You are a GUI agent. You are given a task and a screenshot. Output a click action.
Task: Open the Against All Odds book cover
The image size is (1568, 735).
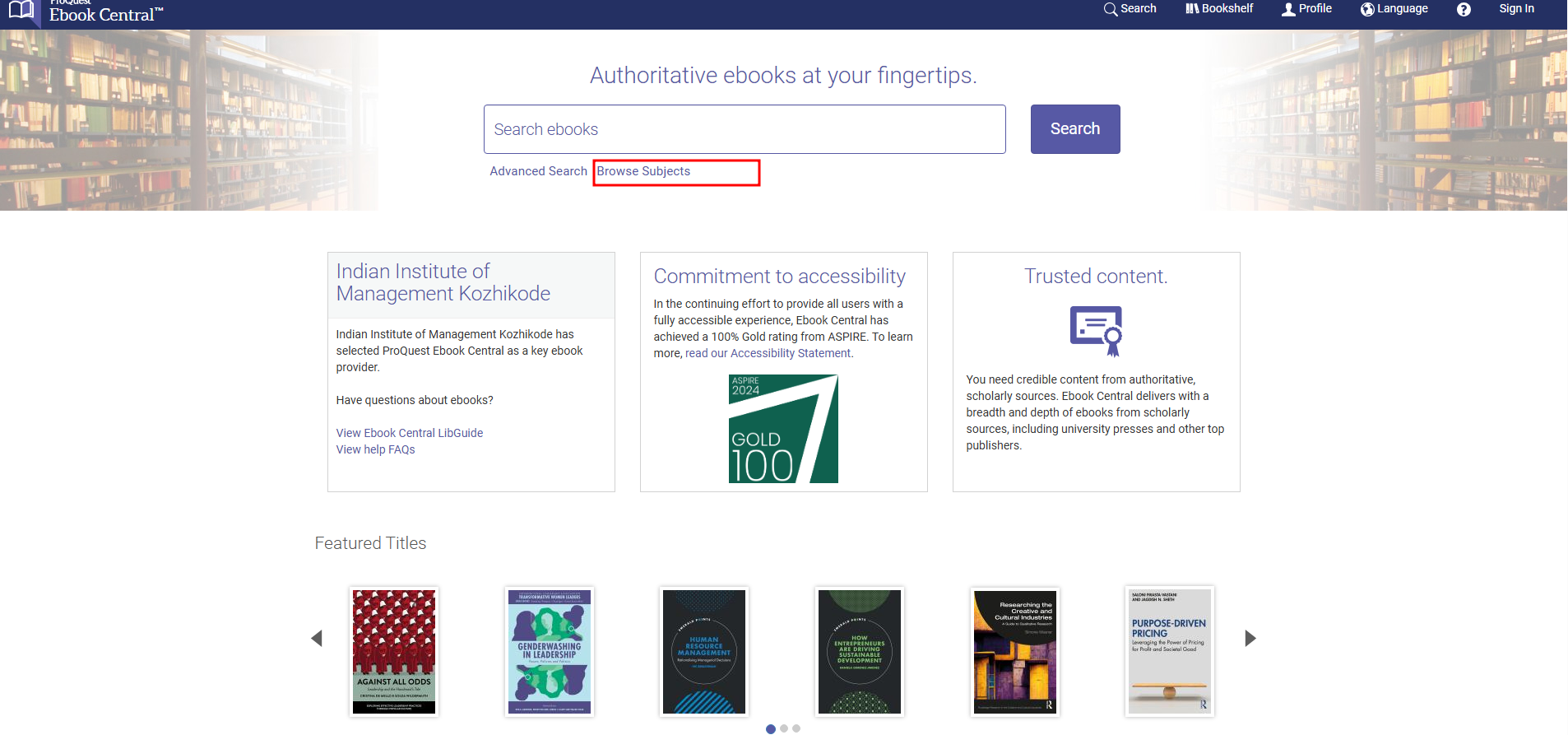394,651
